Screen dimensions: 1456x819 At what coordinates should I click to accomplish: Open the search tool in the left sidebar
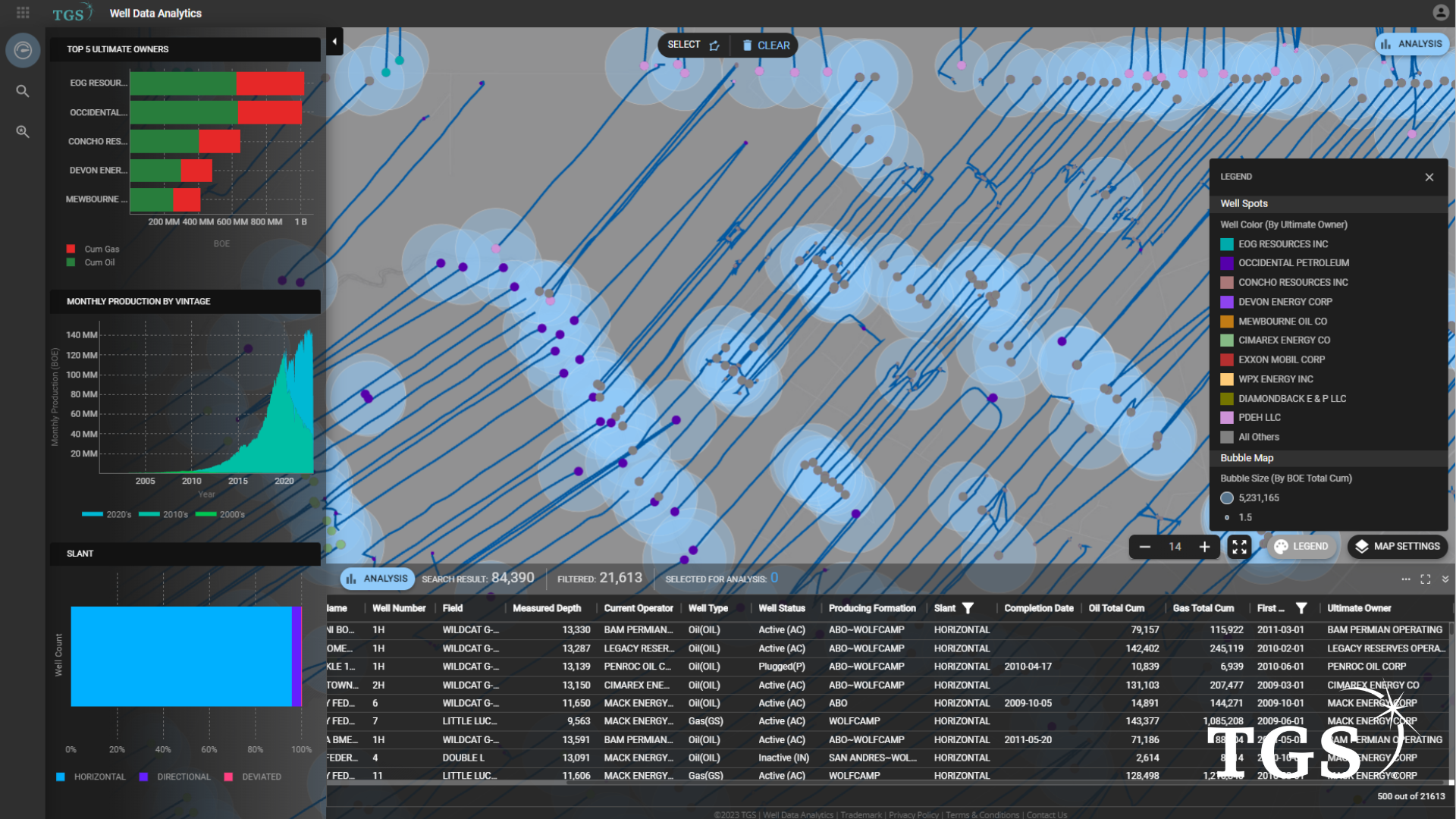pos(22,91)
